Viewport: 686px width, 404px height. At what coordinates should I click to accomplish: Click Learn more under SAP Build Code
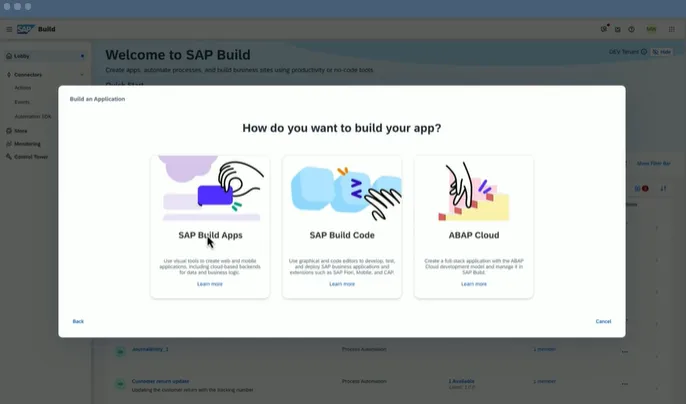click(342, 284)
